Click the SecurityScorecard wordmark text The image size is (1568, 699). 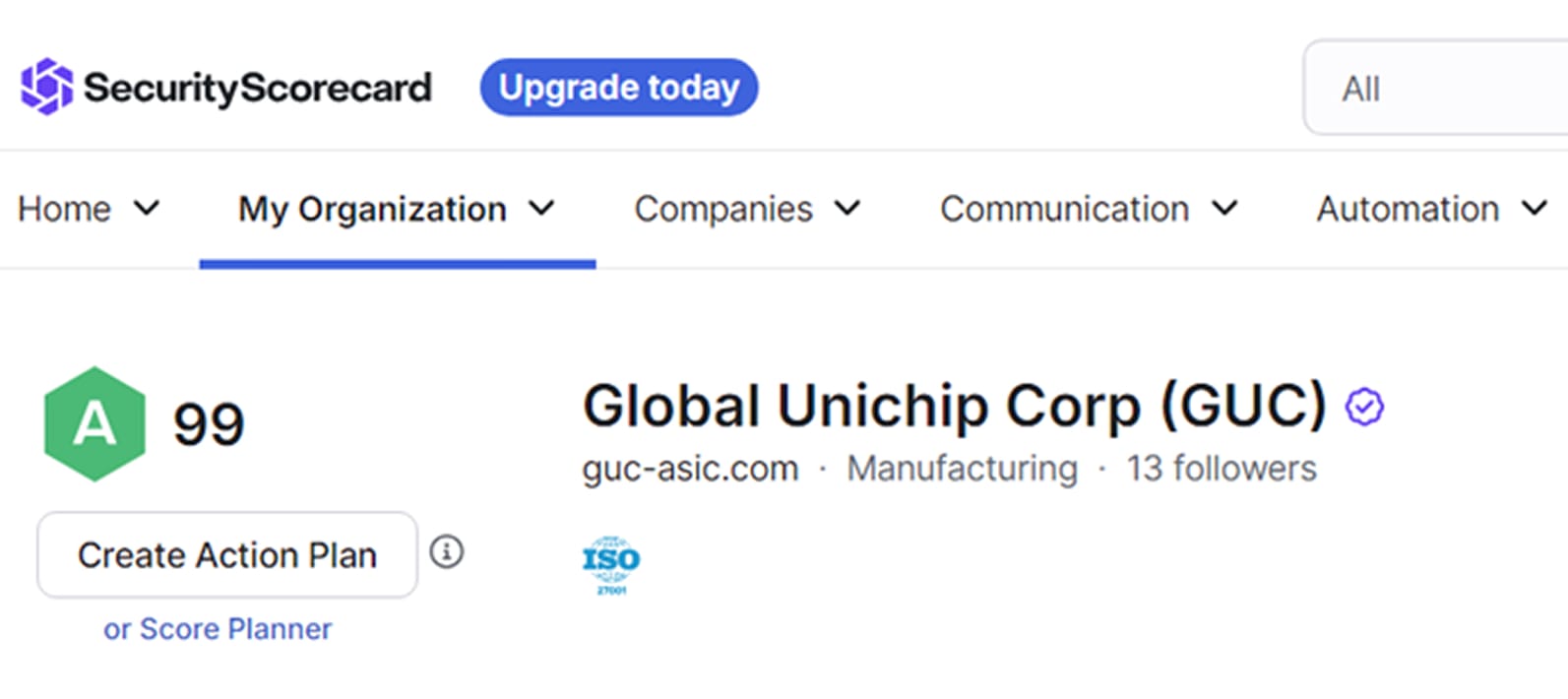tap(258, 88)
